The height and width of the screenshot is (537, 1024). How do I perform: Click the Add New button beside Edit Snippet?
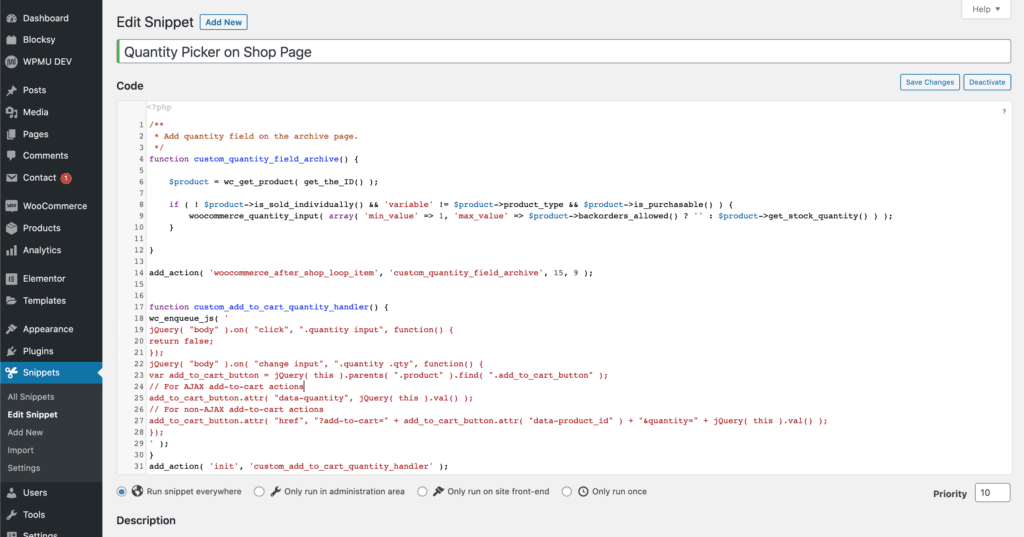223,22
